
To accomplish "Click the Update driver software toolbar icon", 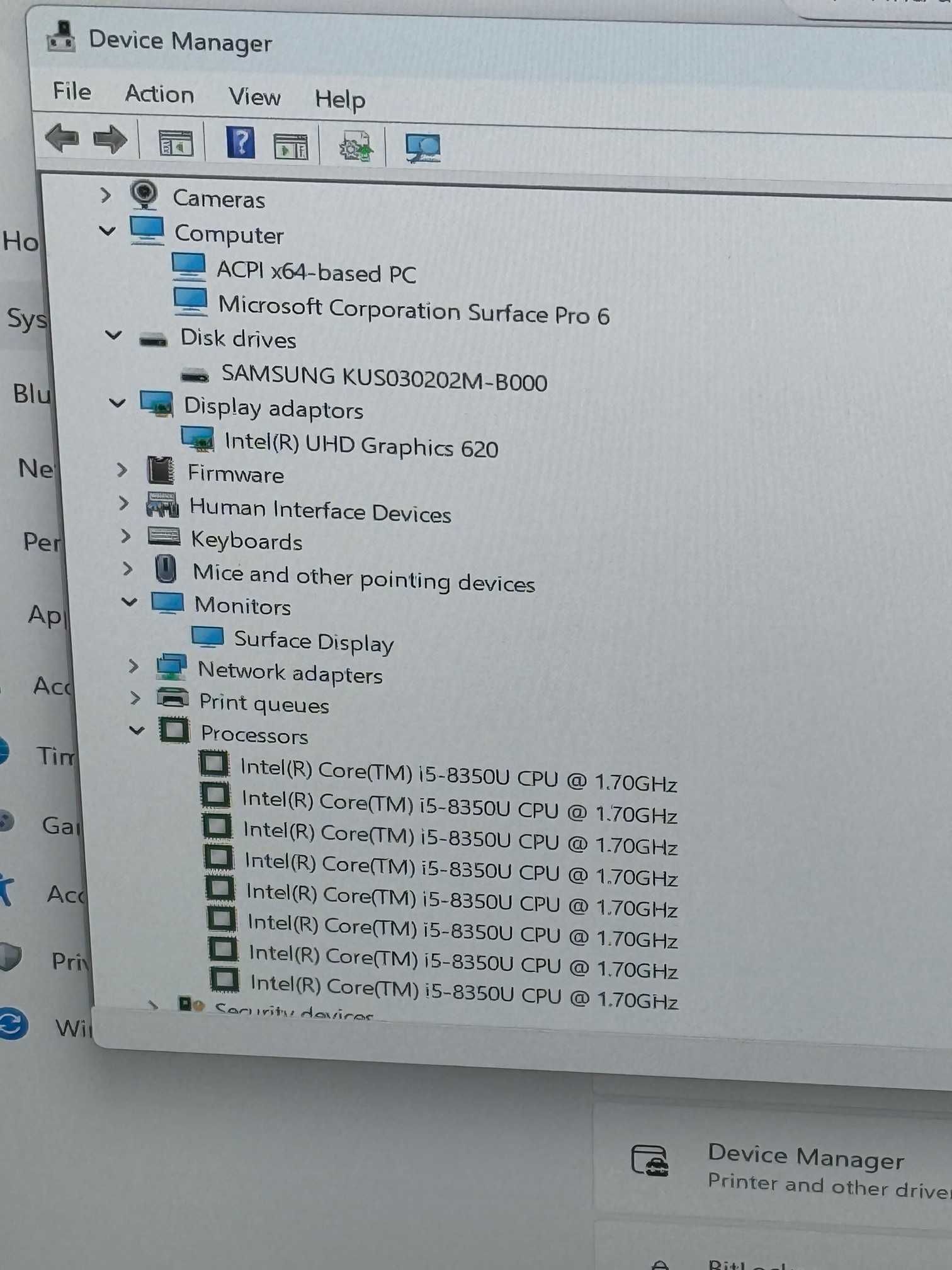I will (x=356, y=147).
